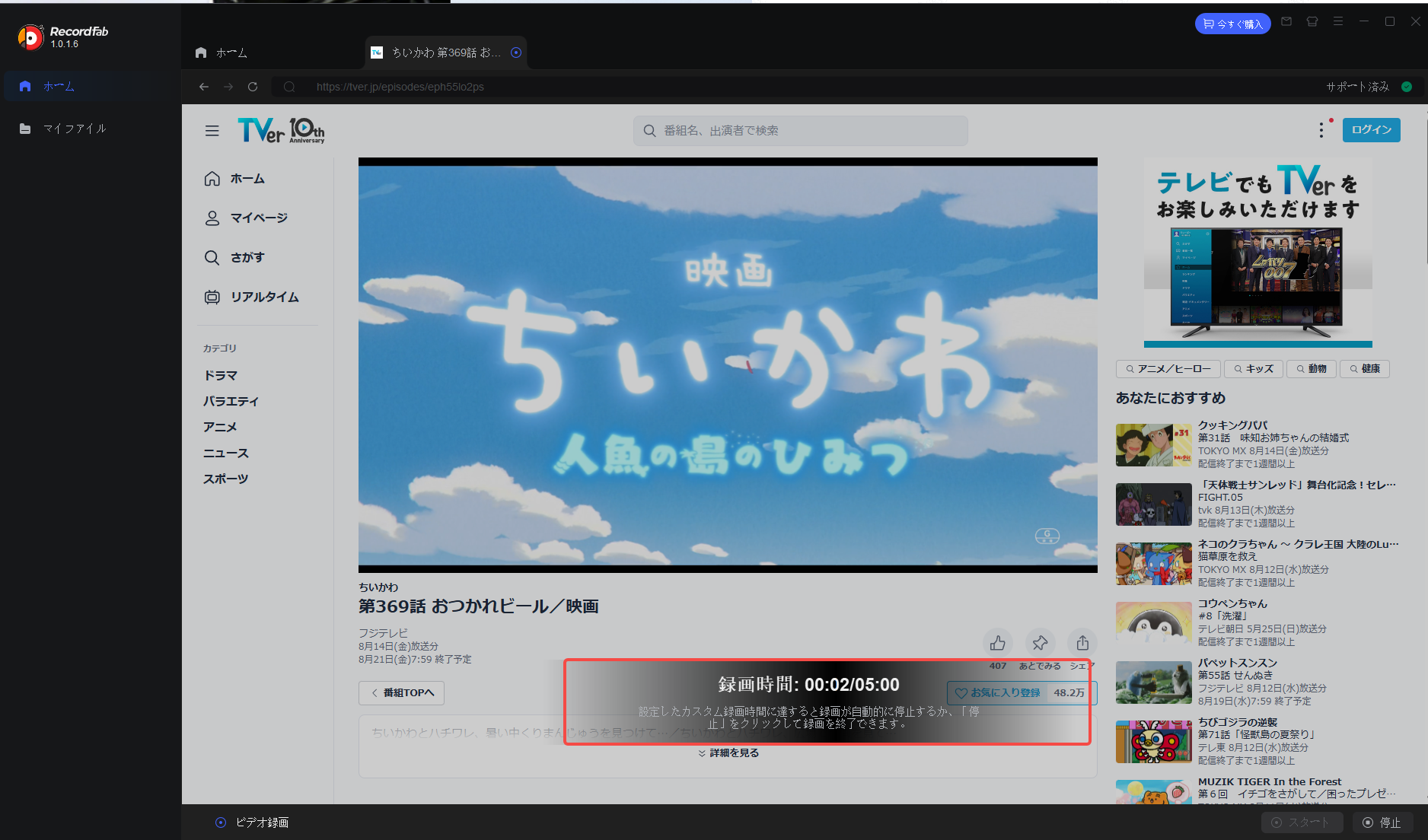Open the mail icon in the title bar
This screenshot has height=840, width=1428.
point(1286,22)
